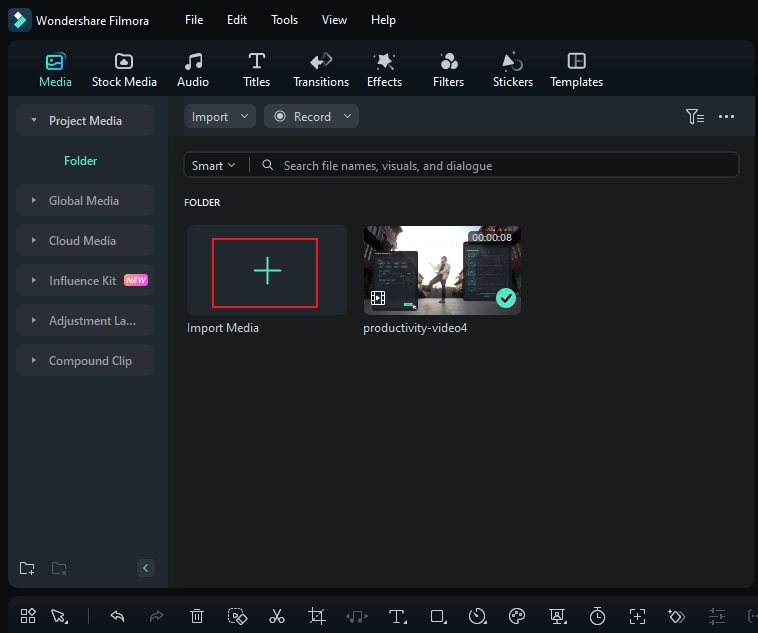Open the speed control icon

pos(478,616)
